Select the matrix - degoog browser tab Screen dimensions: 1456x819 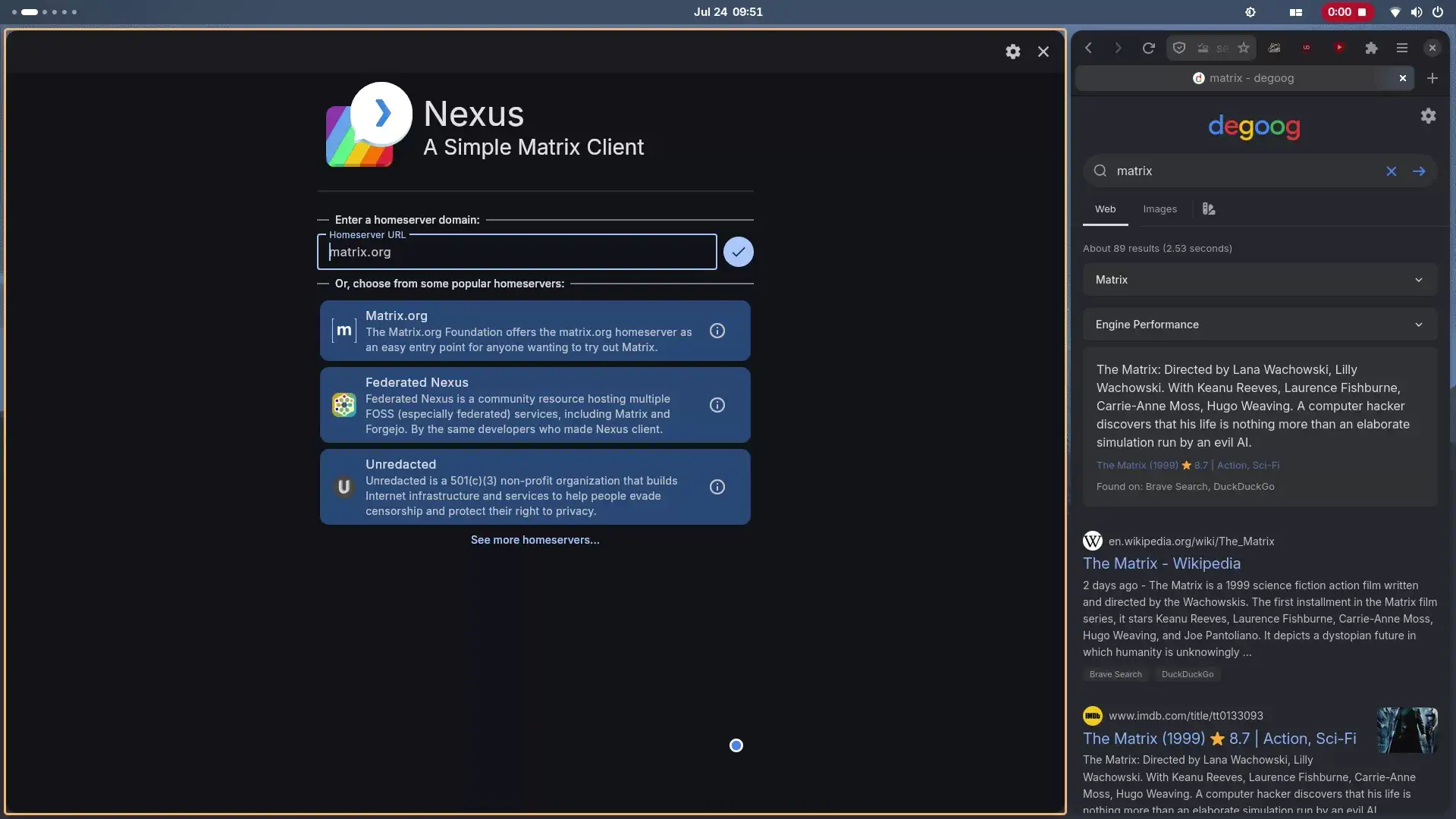1244,78
